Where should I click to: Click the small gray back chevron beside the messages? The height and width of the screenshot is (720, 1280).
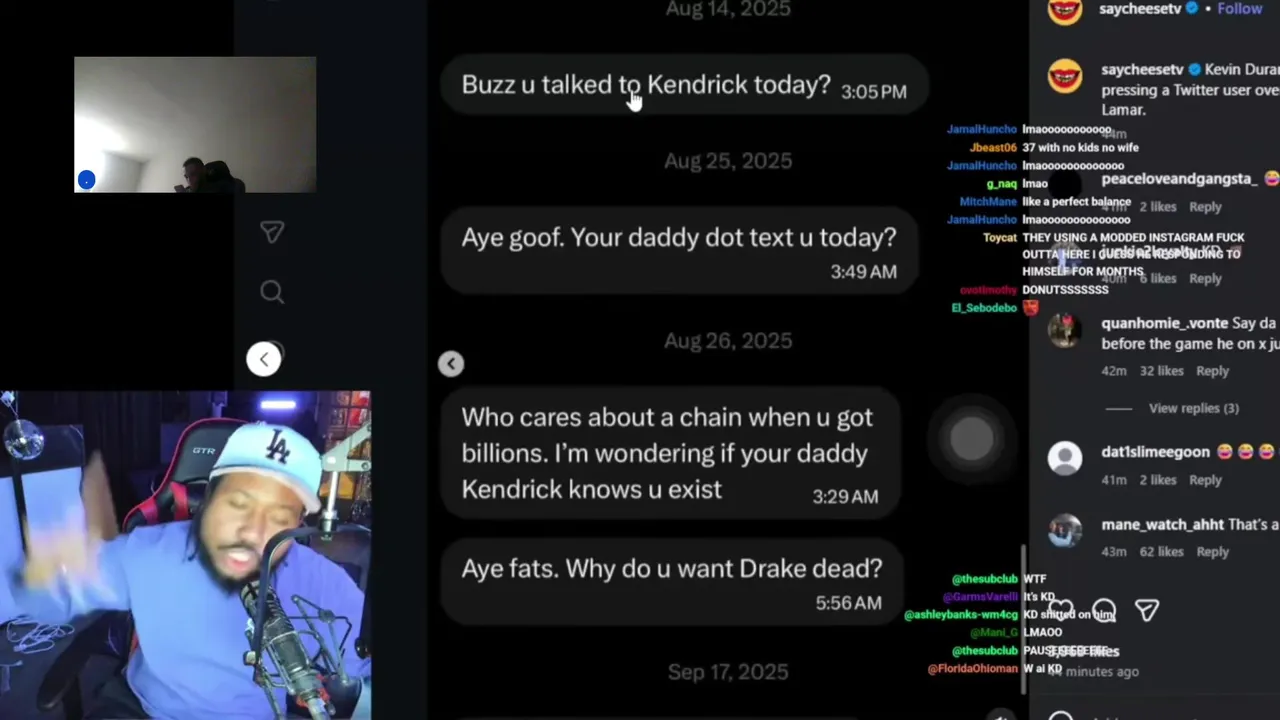tap(451, 364)
